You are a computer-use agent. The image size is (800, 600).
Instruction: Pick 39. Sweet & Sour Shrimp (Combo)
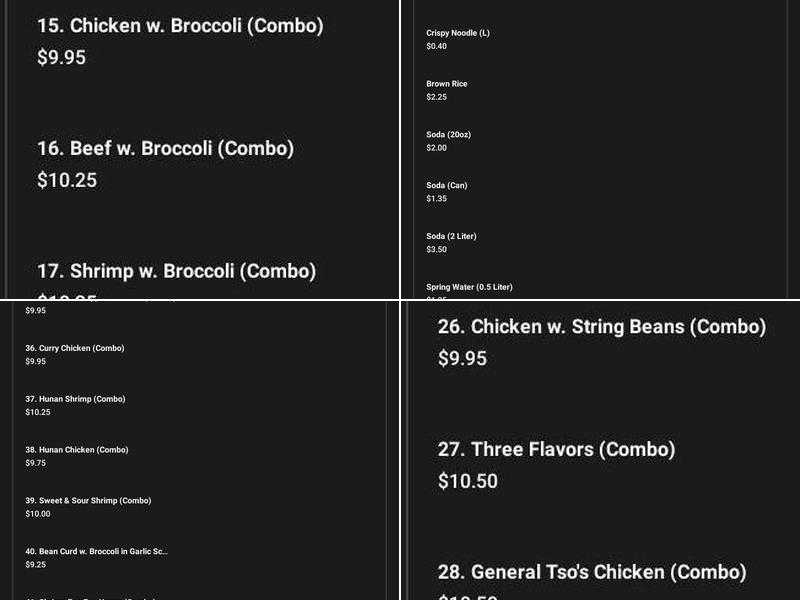pyautogui.click(x=88, y=501)
